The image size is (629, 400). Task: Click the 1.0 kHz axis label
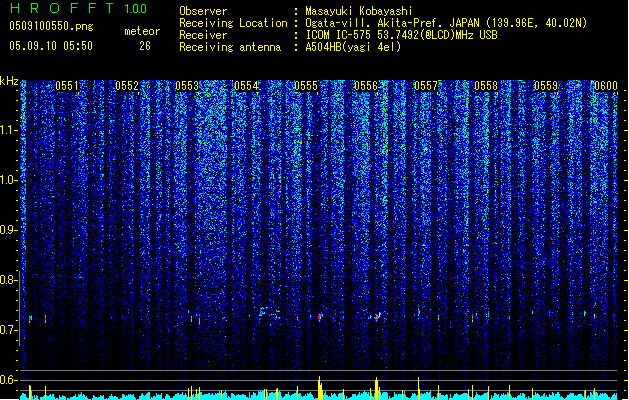(x=9, y=180)
